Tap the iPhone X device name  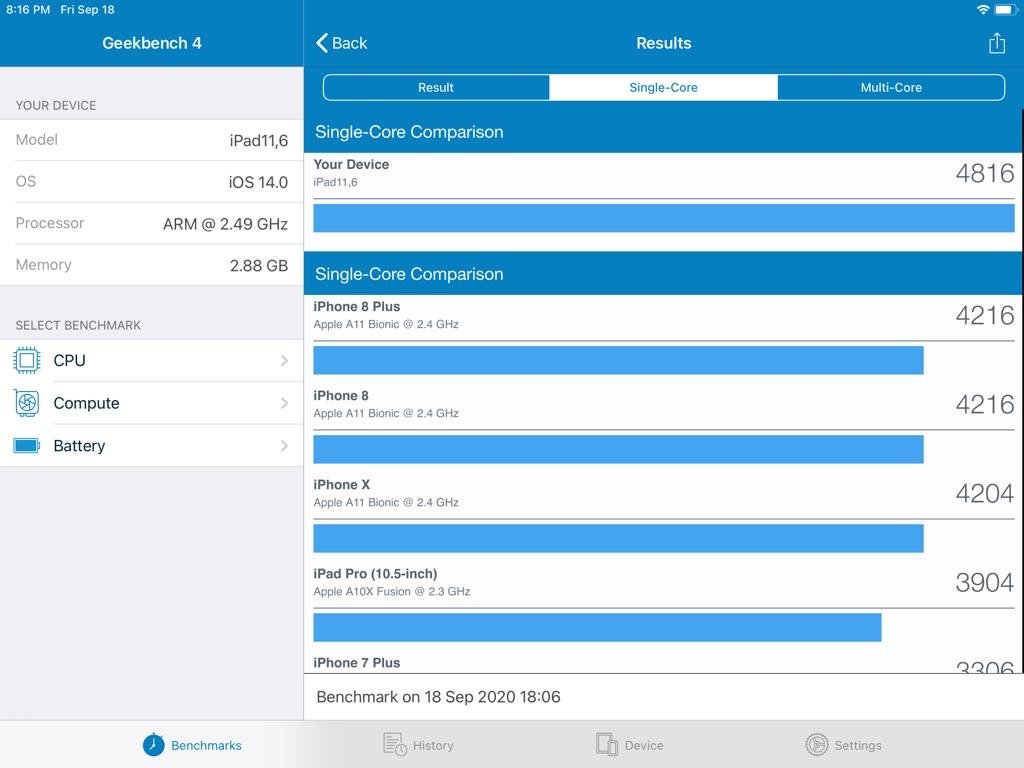click(x=342, y=485)
